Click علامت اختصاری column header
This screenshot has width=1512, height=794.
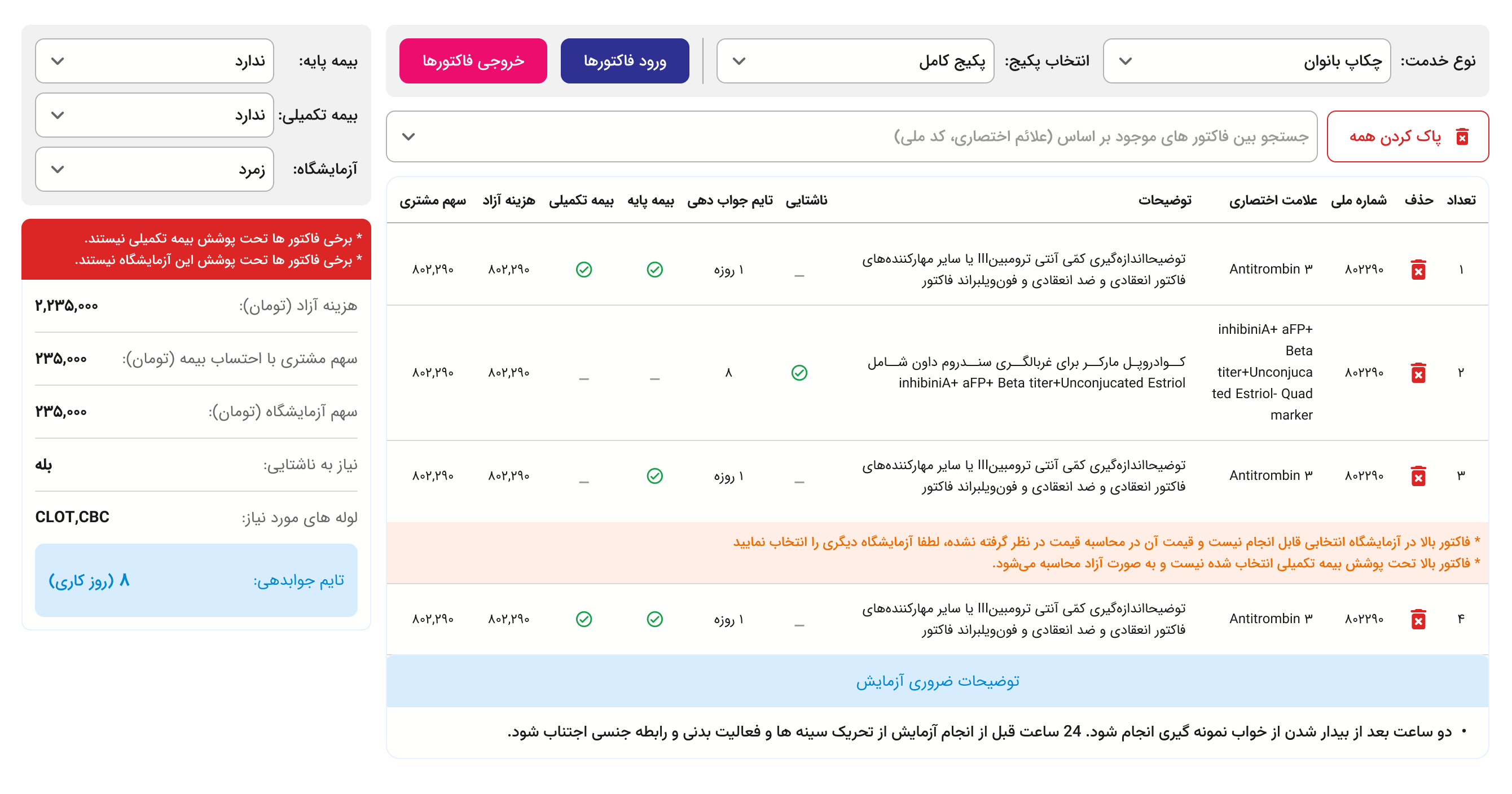tap(1273, 200)
